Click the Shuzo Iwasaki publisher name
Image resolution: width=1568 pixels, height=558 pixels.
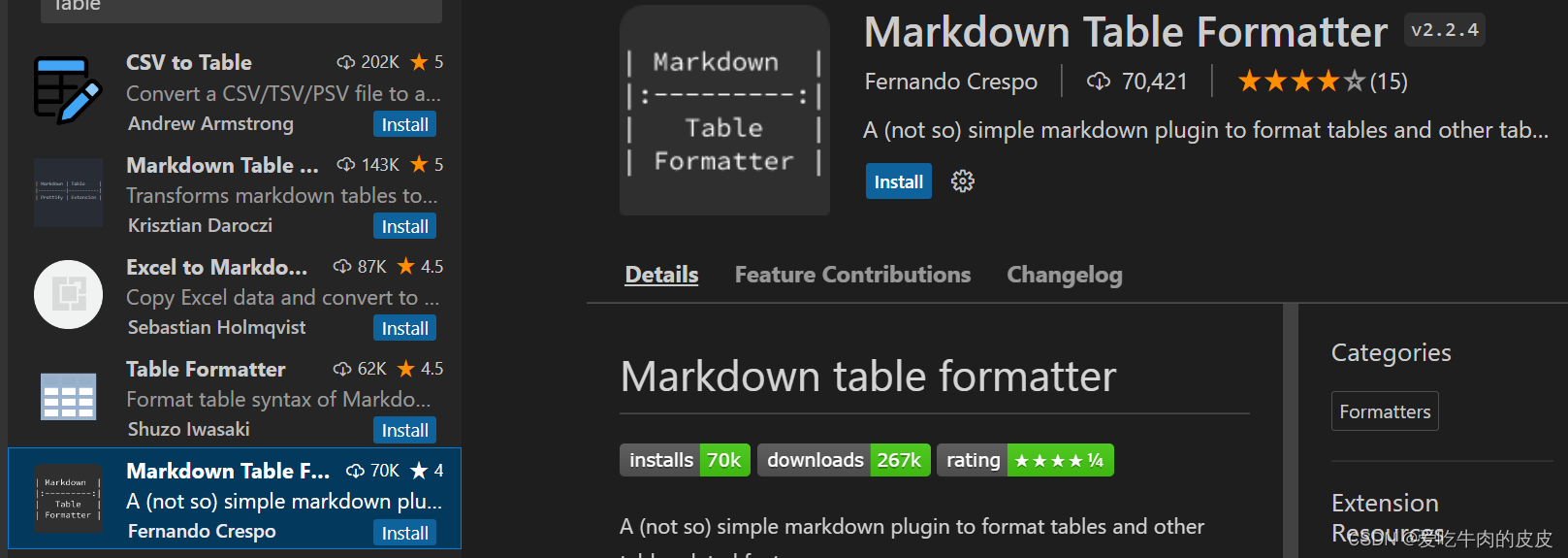coord(188,429)
